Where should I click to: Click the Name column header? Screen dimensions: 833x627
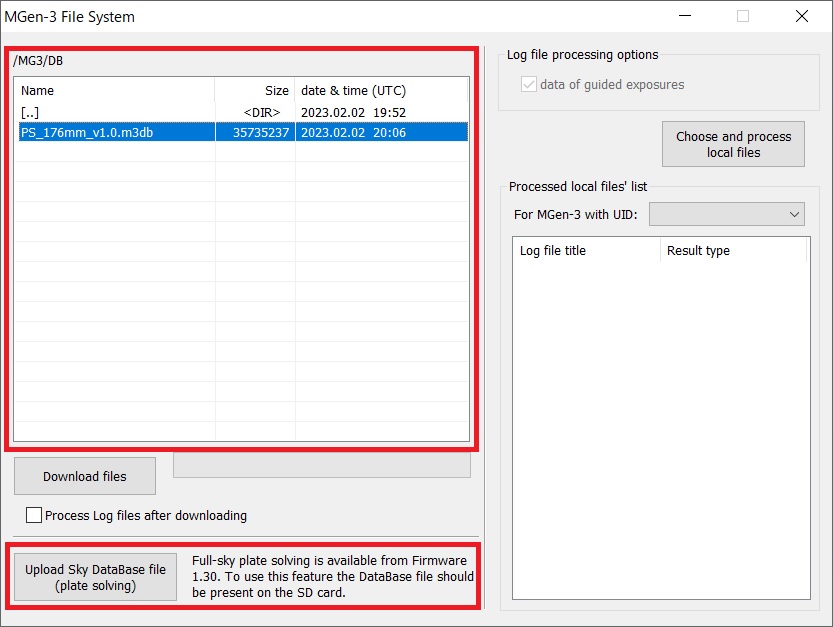pos(114,90)
